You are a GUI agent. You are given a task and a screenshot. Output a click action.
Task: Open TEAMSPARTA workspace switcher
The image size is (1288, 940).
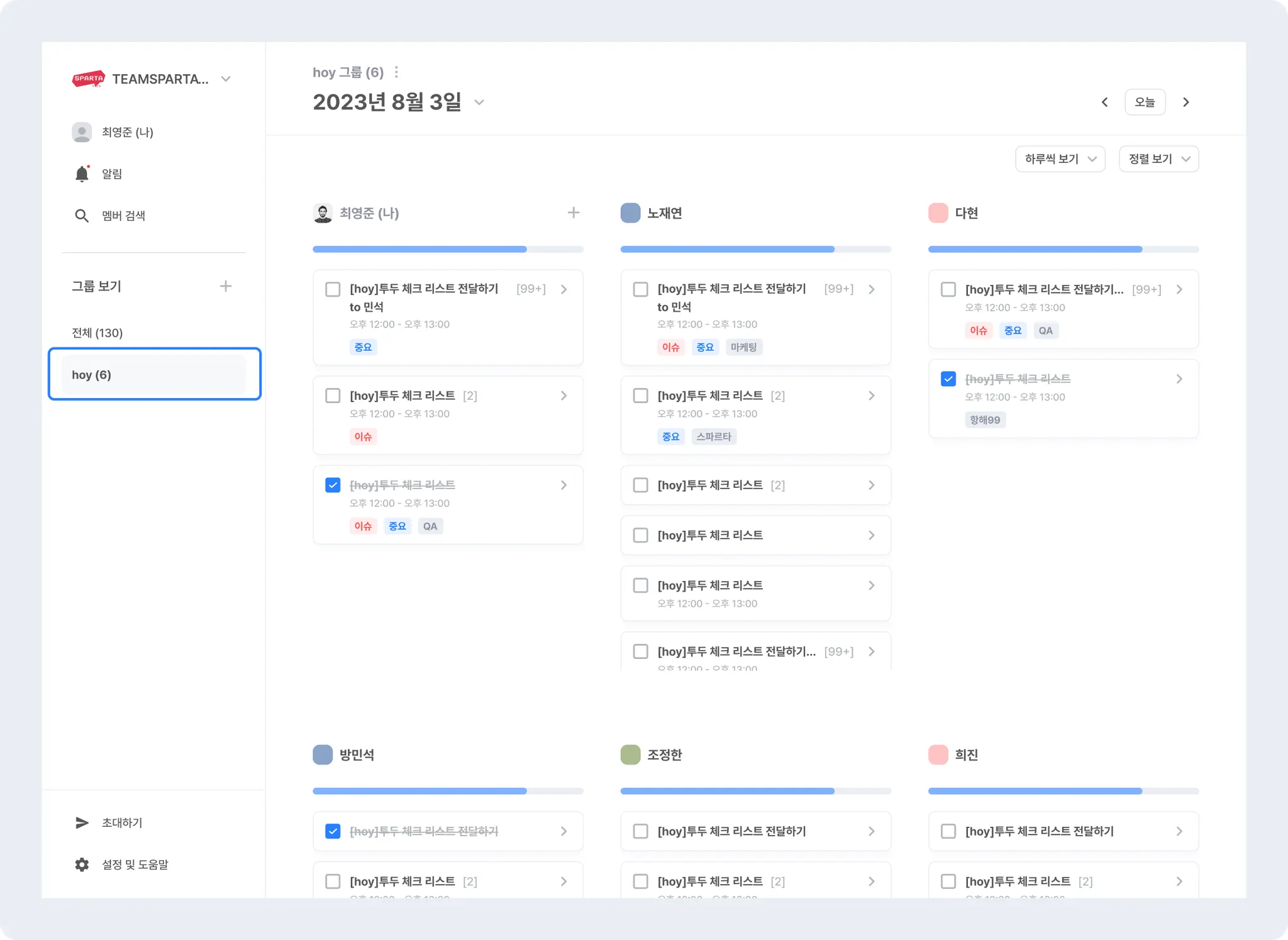click(x=226, y=79)
